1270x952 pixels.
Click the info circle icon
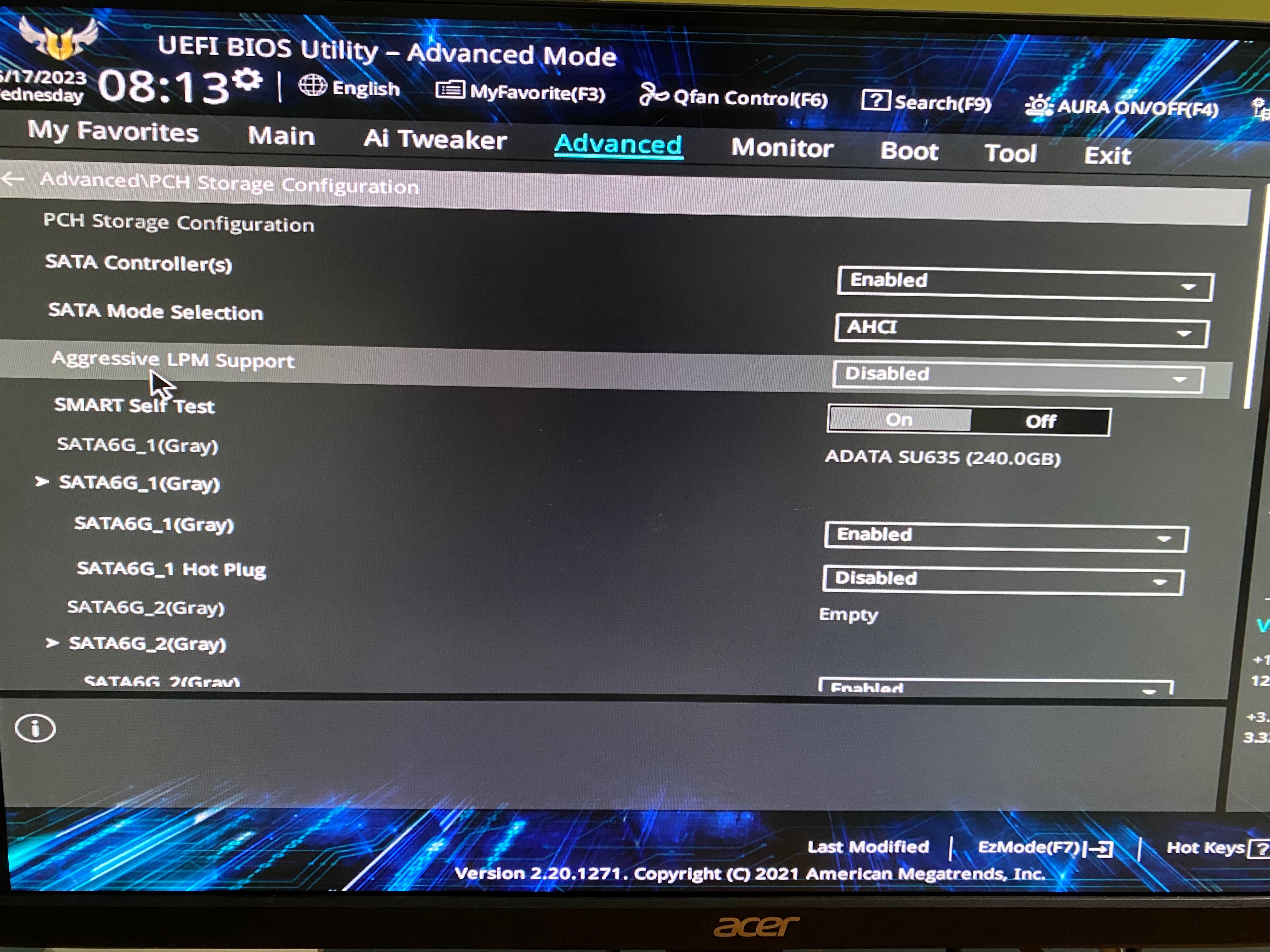tap(35, 729)
